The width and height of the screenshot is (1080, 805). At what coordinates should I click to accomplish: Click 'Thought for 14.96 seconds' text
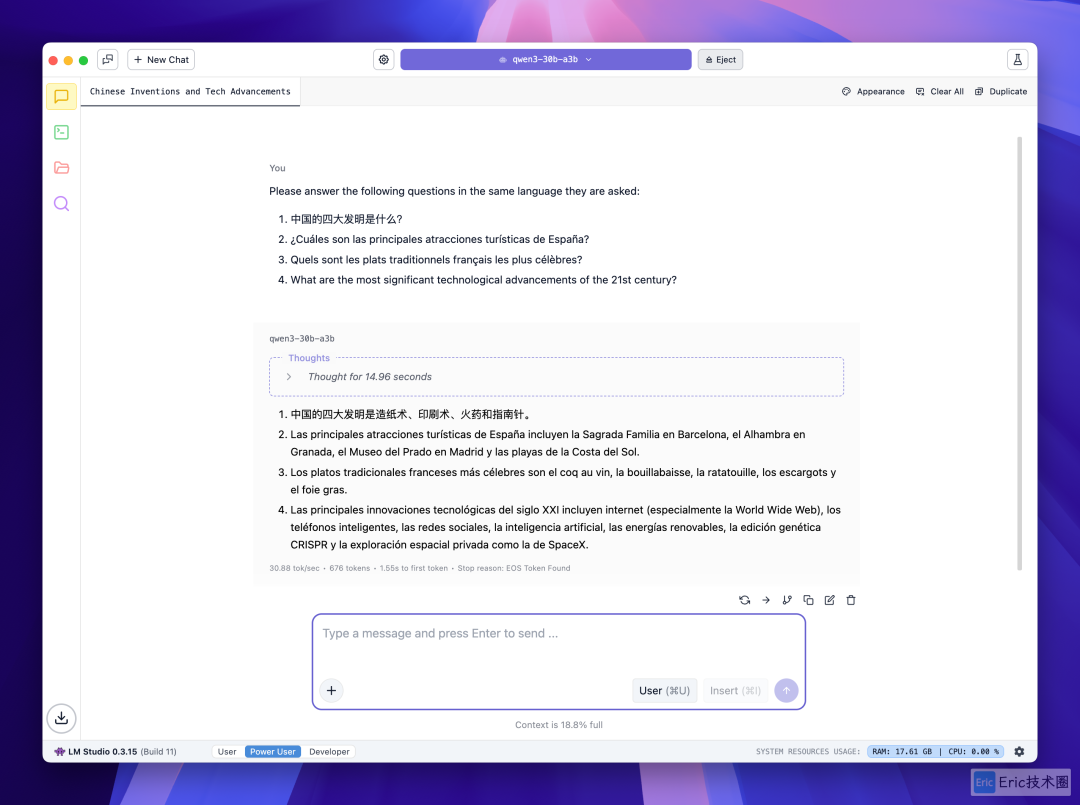(370, 377)
